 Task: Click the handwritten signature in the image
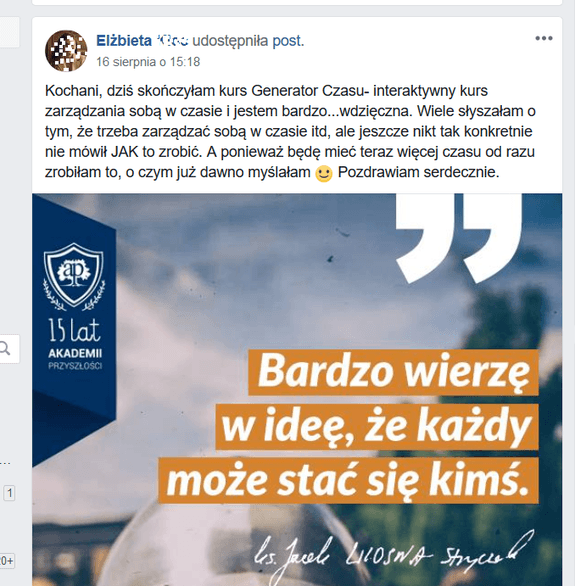click(394, 556)
